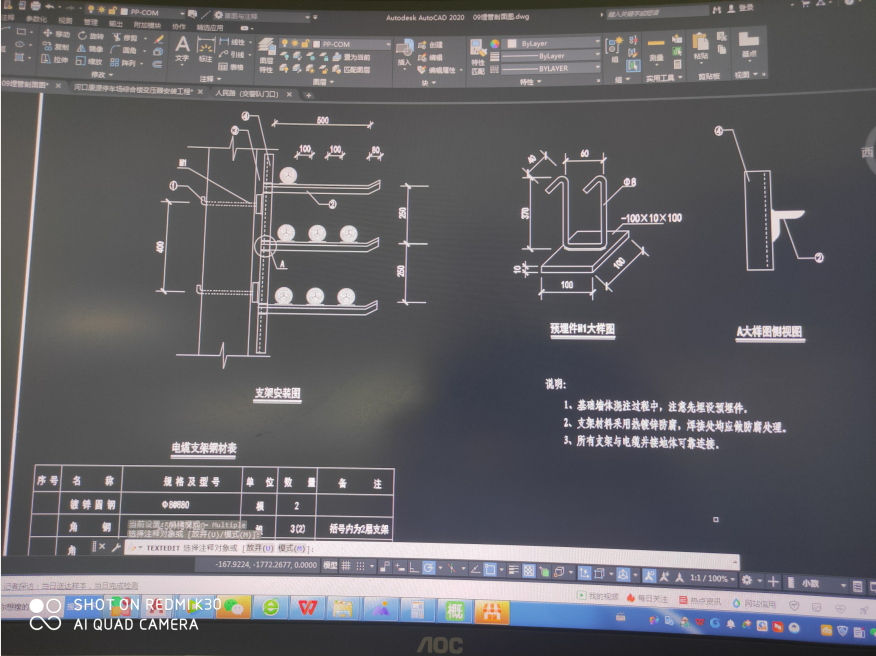Select the Move (移动) tool
This screenshot has width=876, height=656.
click(55, 34)
